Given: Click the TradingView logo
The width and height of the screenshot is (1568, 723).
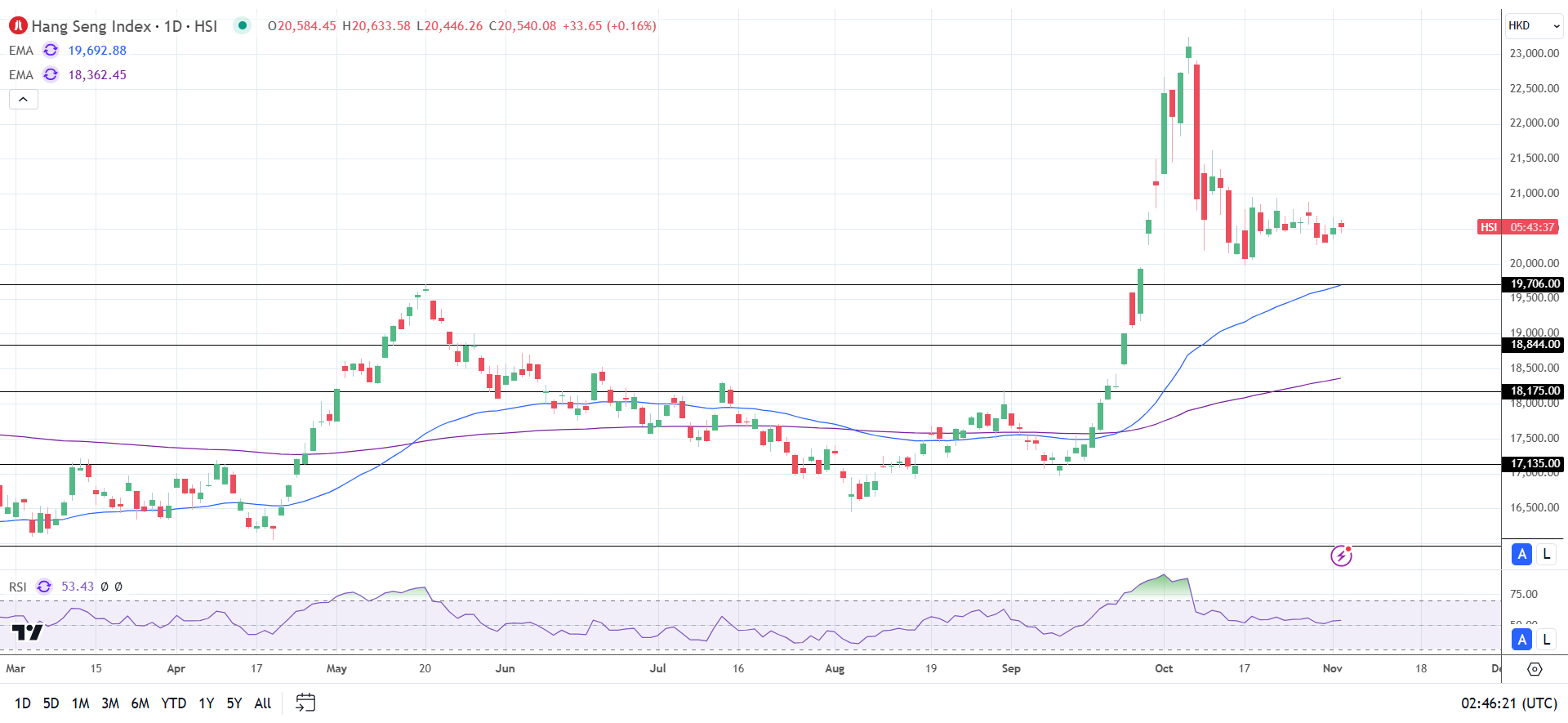Looking at the screenshot, I should pyautogui.click(x=27, y=633).
